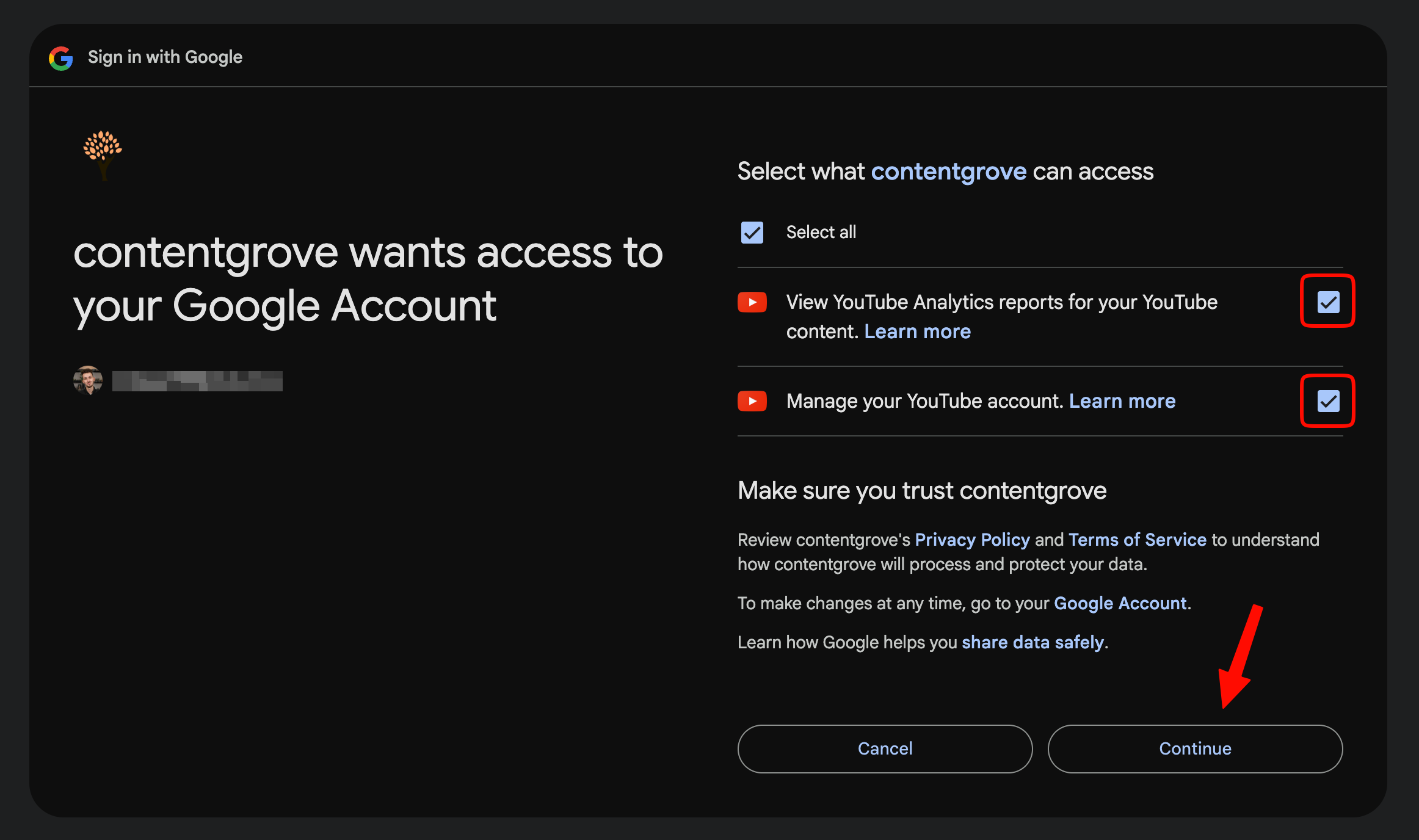Click the contentgrove tree logo
Viewport: 1419px width, 840px height.
click(103, 154)
